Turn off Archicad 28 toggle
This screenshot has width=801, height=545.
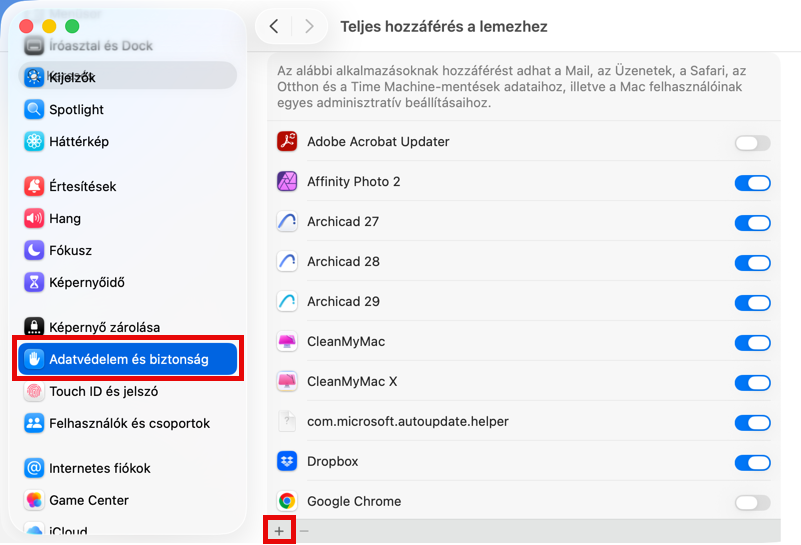(x=752, y=263)
